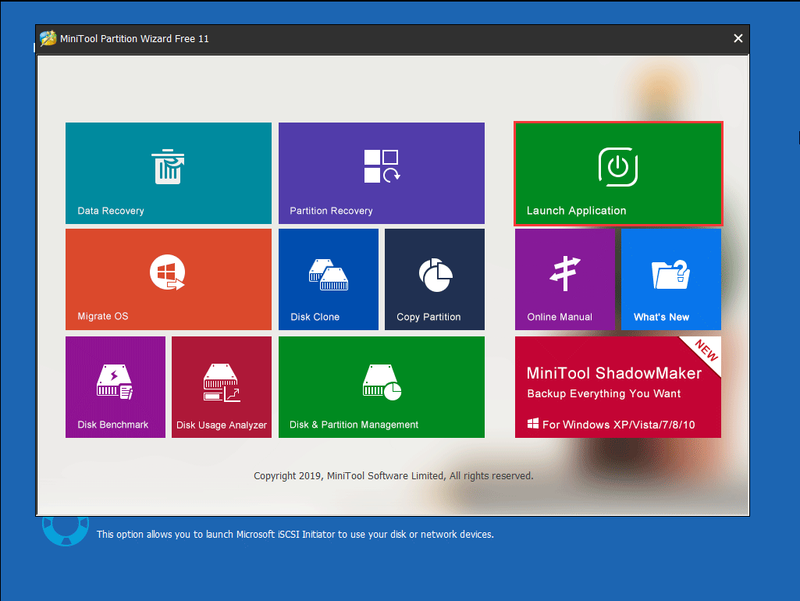This screenshot has height=601, width=800.
Task: Click the Disk & Partition Management label
Action: click(354, 424)
